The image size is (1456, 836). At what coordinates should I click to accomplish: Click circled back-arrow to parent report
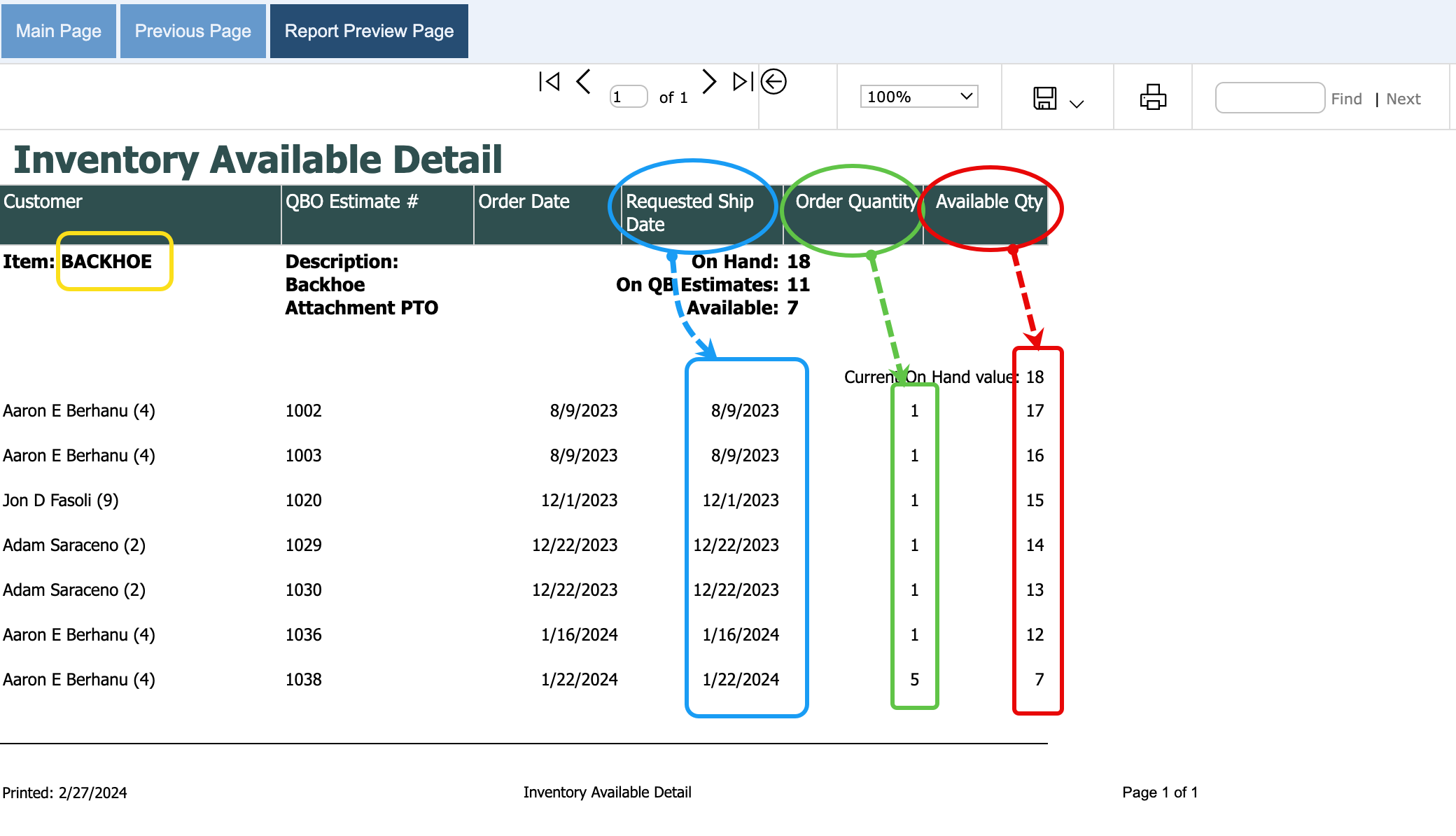pos(773,82)
